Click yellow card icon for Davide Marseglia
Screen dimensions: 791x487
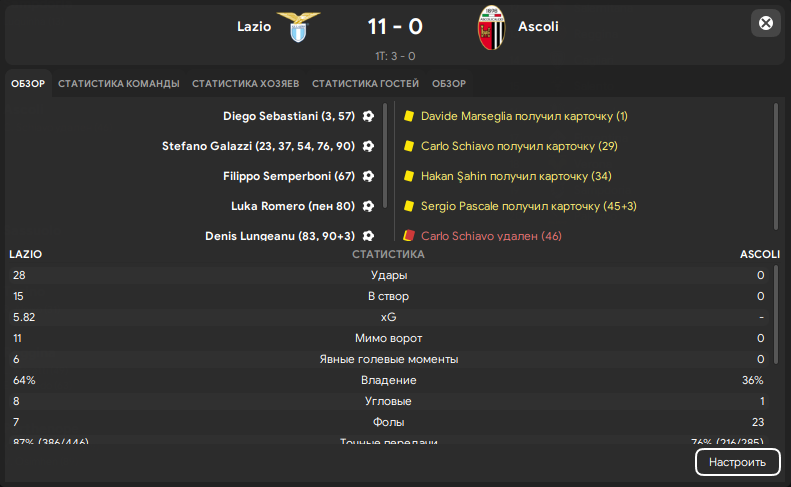[409, 116]
